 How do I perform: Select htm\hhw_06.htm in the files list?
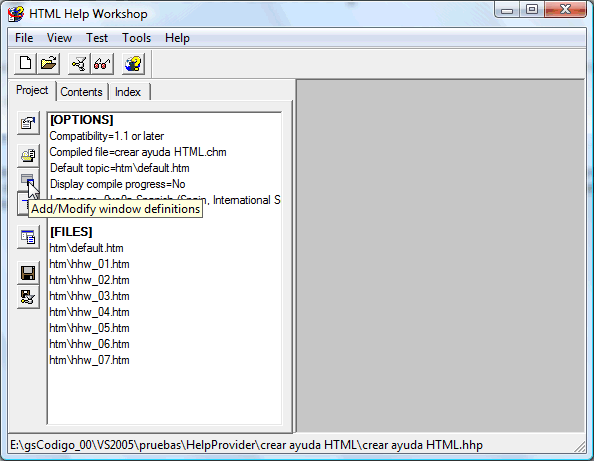click(89, 344)
